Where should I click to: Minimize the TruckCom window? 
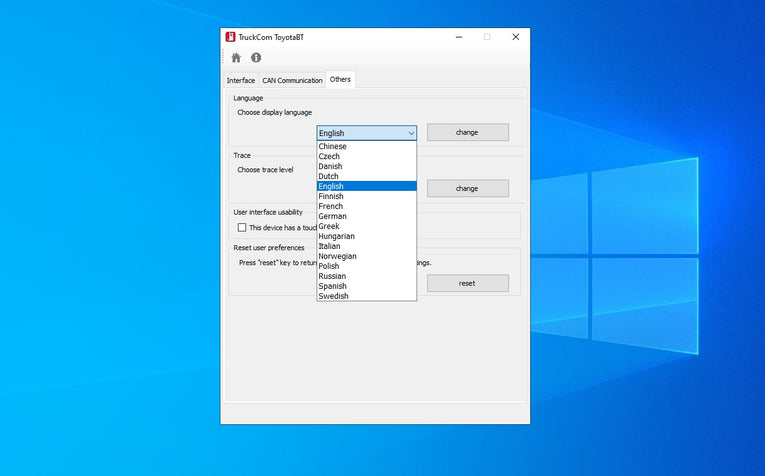tap(458, 37)
